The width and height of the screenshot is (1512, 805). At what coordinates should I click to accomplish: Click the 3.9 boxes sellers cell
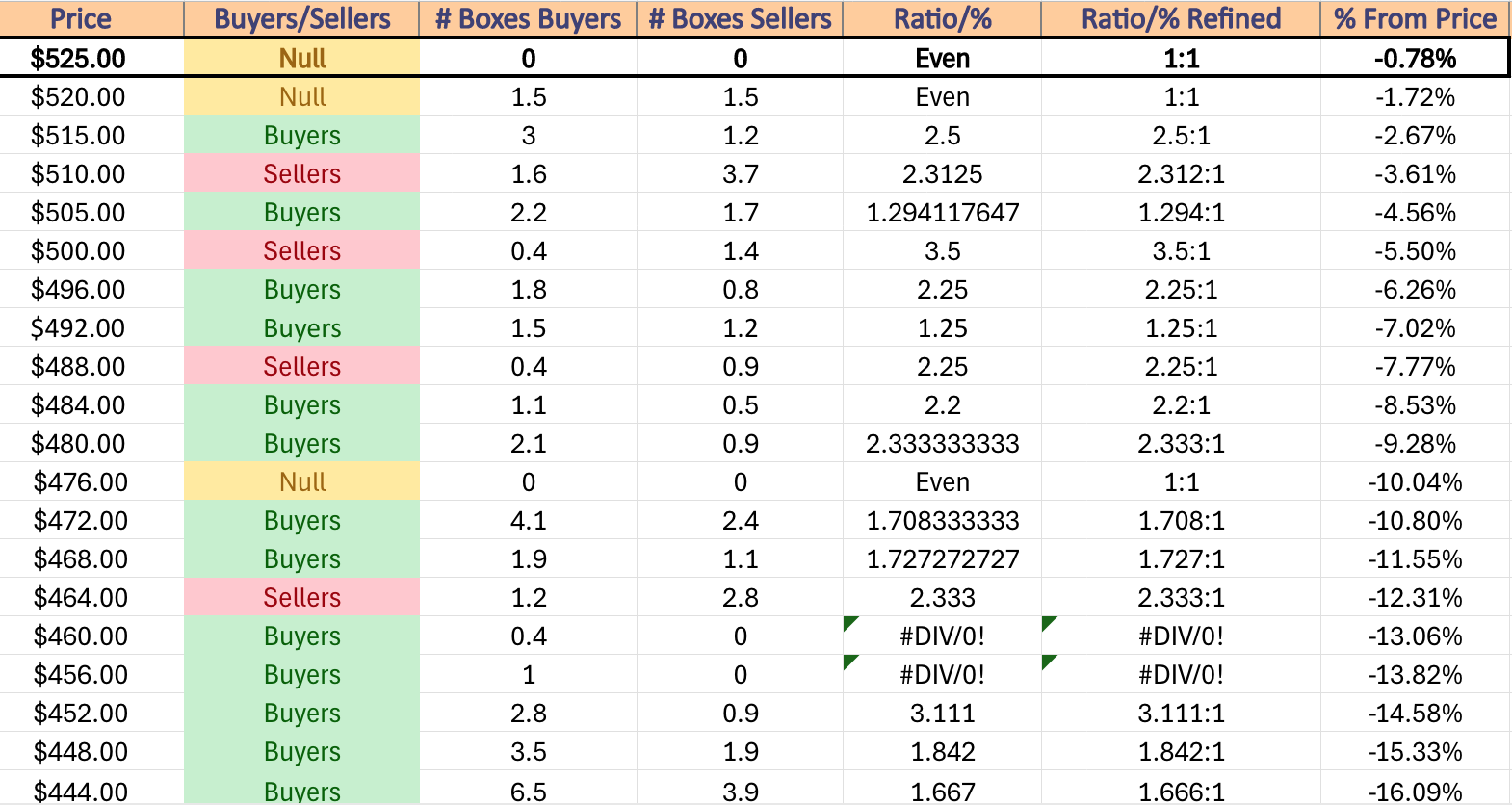tap(740, 789)
